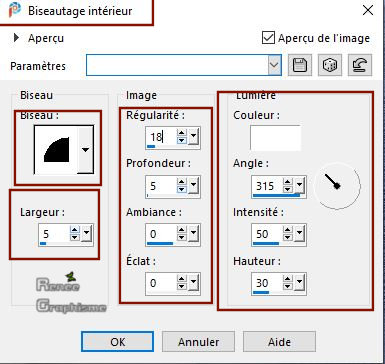The image size is (385, 364).
Task: Click the PaintShop Pro logo in title bar
Action: point(14,10)
